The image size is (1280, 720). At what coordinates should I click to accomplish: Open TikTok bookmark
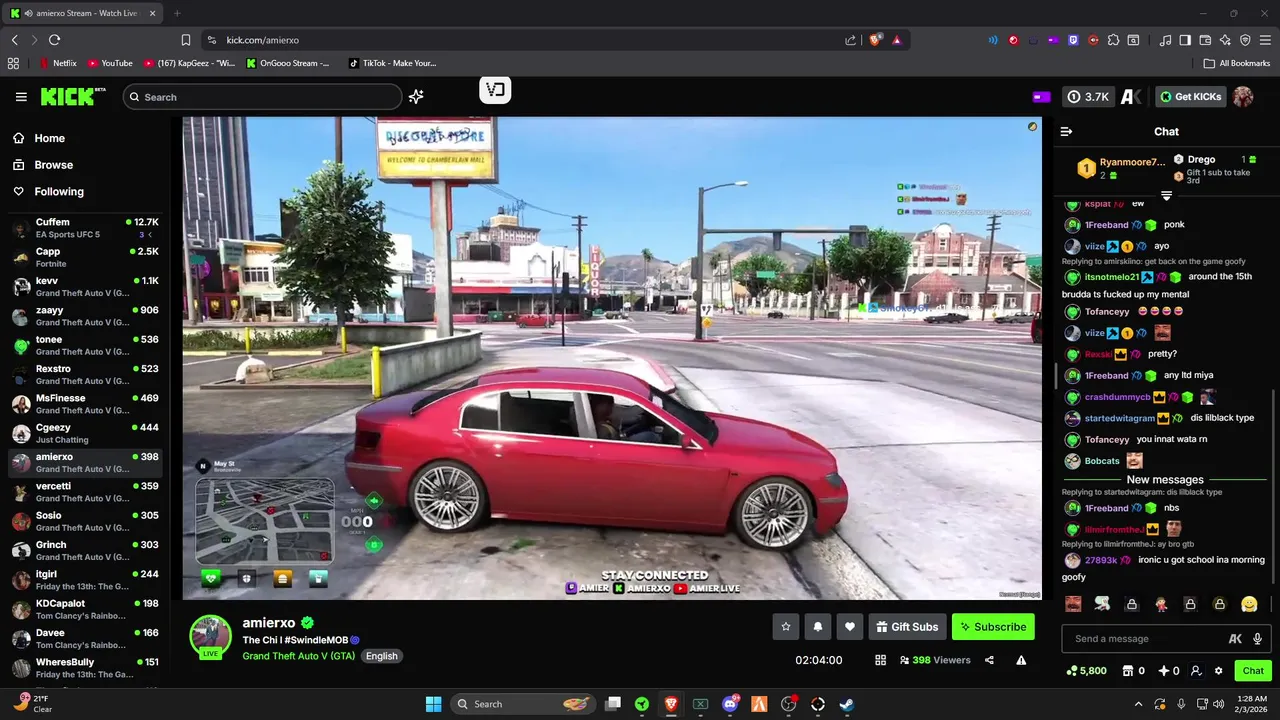pos(393,63)
